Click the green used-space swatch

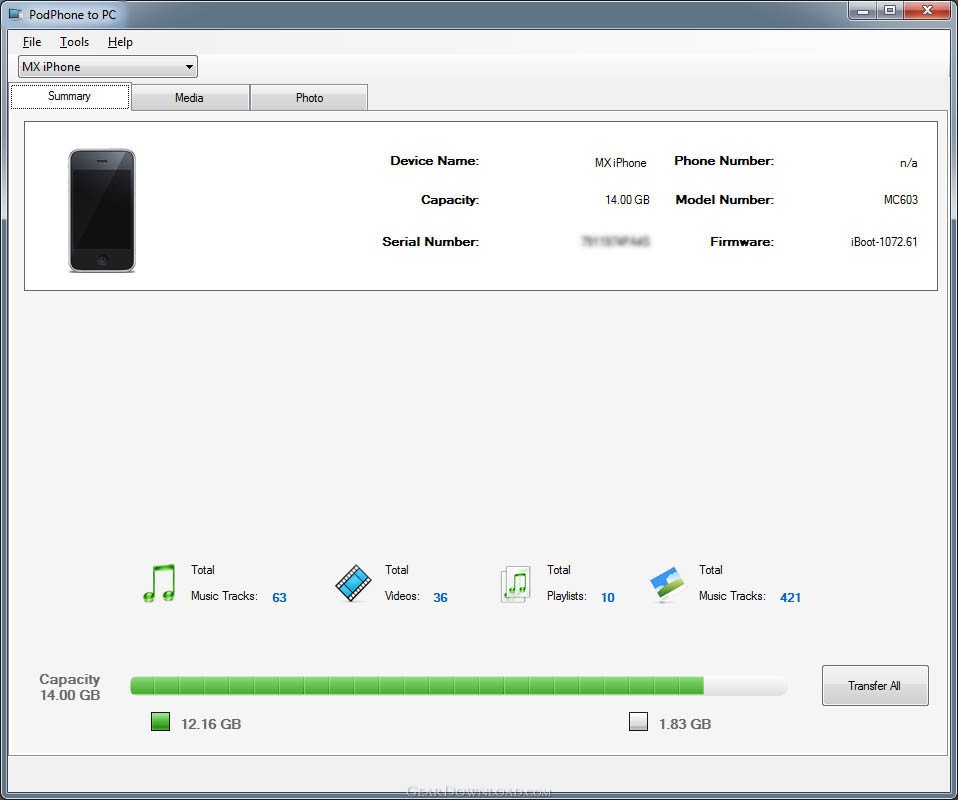(160, 722)
